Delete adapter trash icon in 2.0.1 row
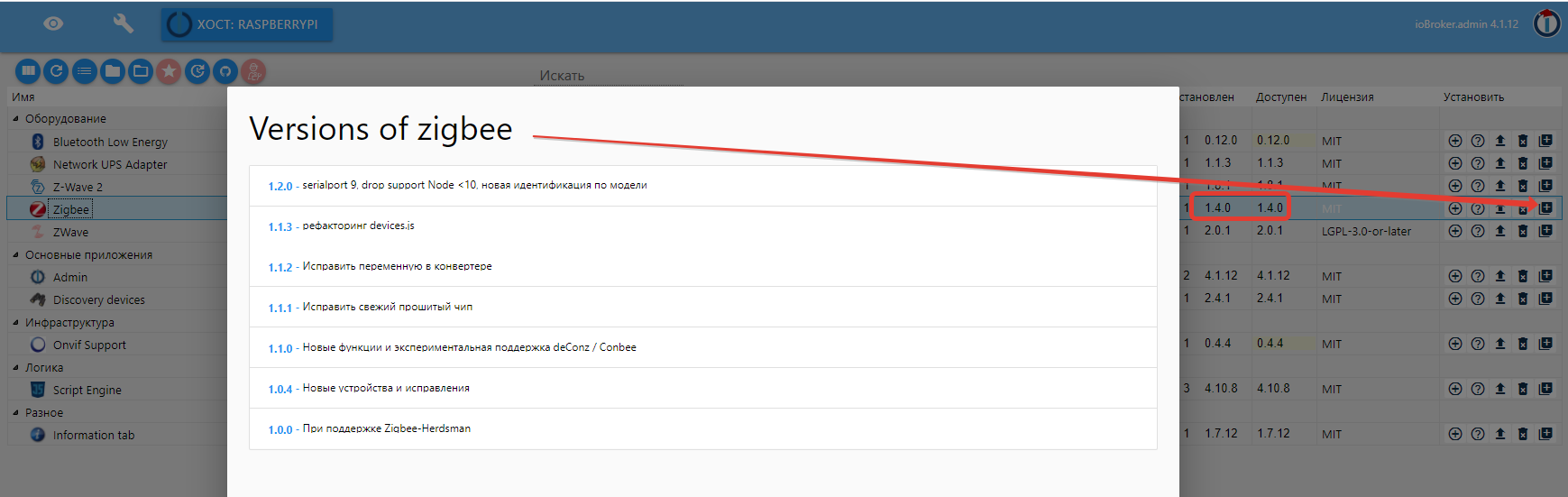Screen dimensions: 1568x497 tap(1523, 231)
